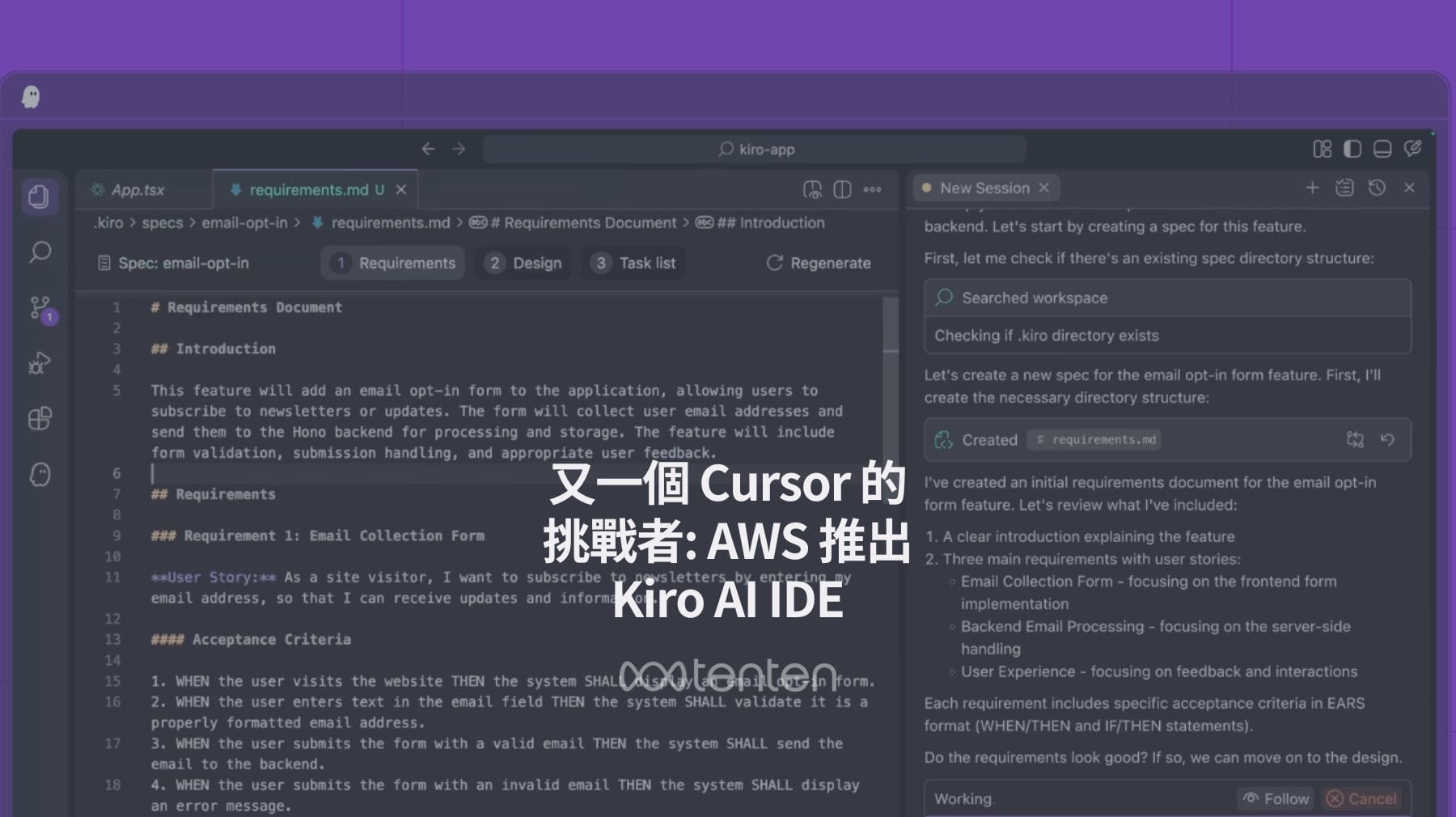
Task: Close the New Session tab
Action: pos(1044,188)
